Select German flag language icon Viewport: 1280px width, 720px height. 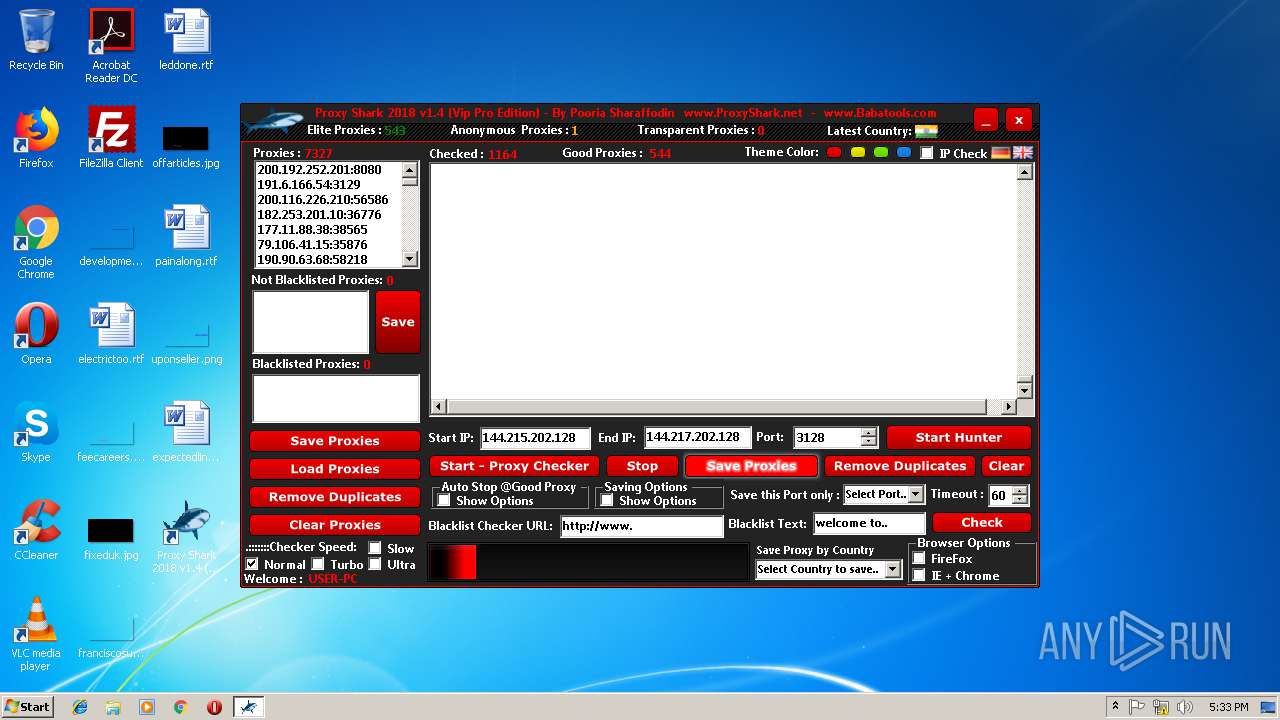(1001, 153)
